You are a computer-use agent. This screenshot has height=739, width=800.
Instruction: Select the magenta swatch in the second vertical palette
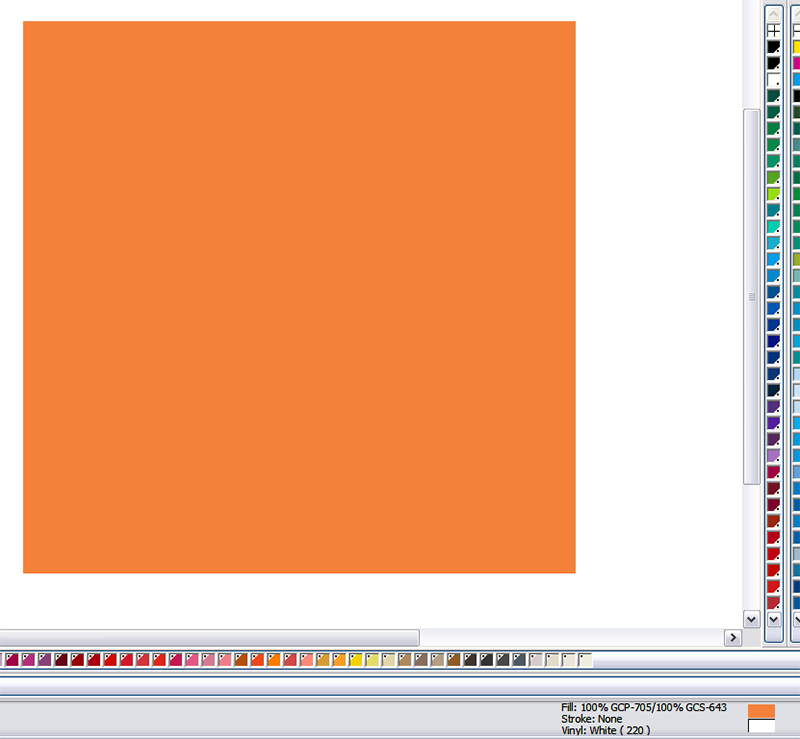pos(796,63)
